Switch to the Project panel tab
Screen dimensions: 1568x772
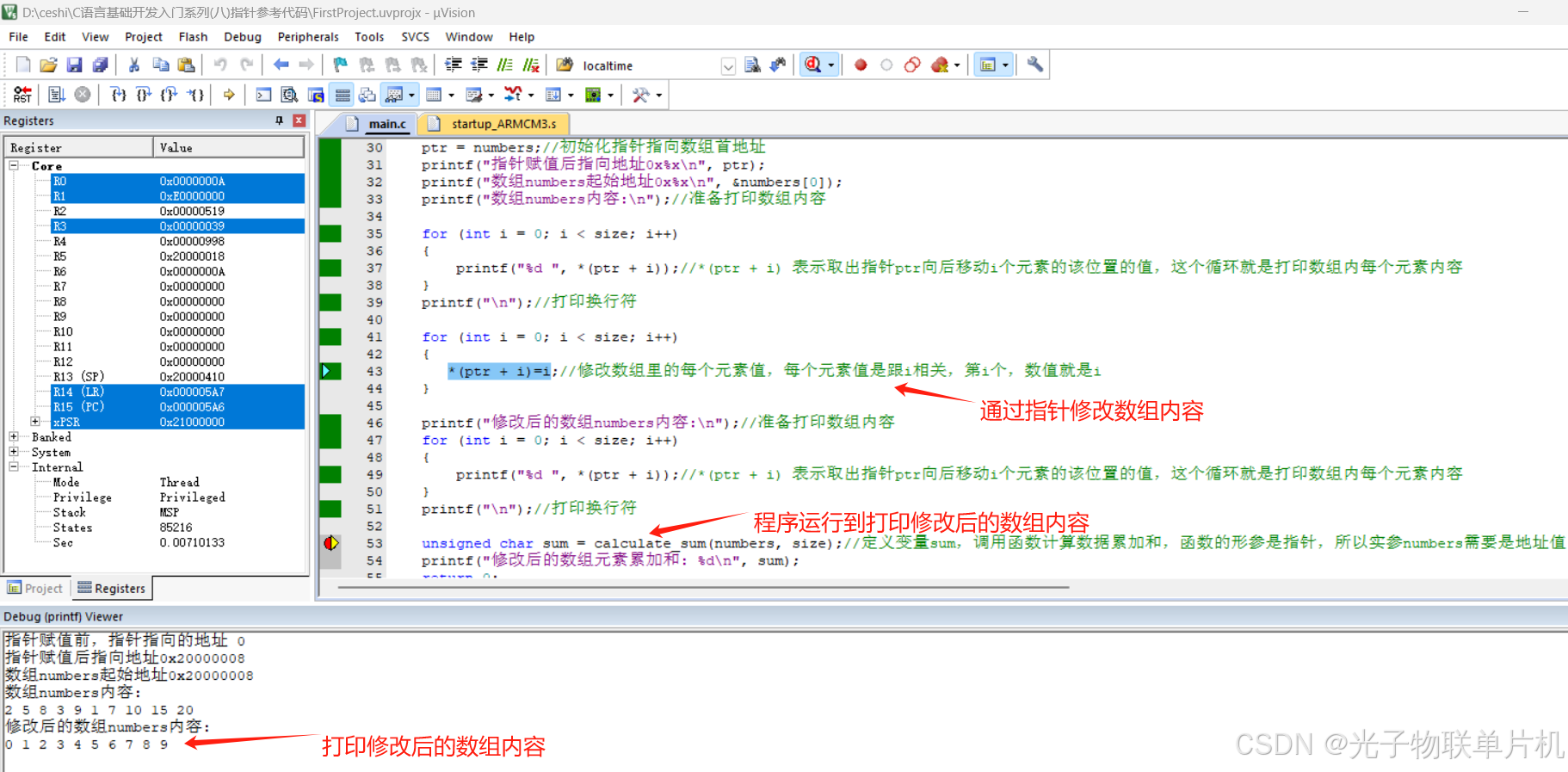35,588
